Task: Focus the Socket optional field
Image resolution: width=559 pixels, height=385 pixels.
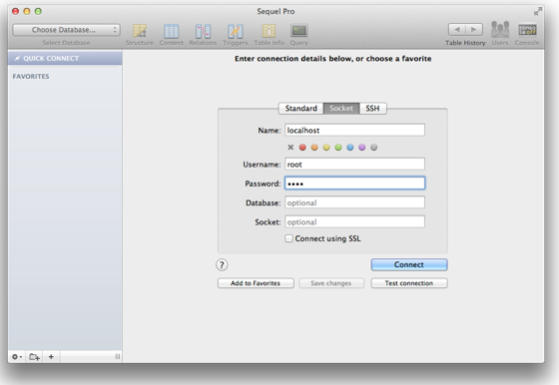Action: [x=355, y=222]
